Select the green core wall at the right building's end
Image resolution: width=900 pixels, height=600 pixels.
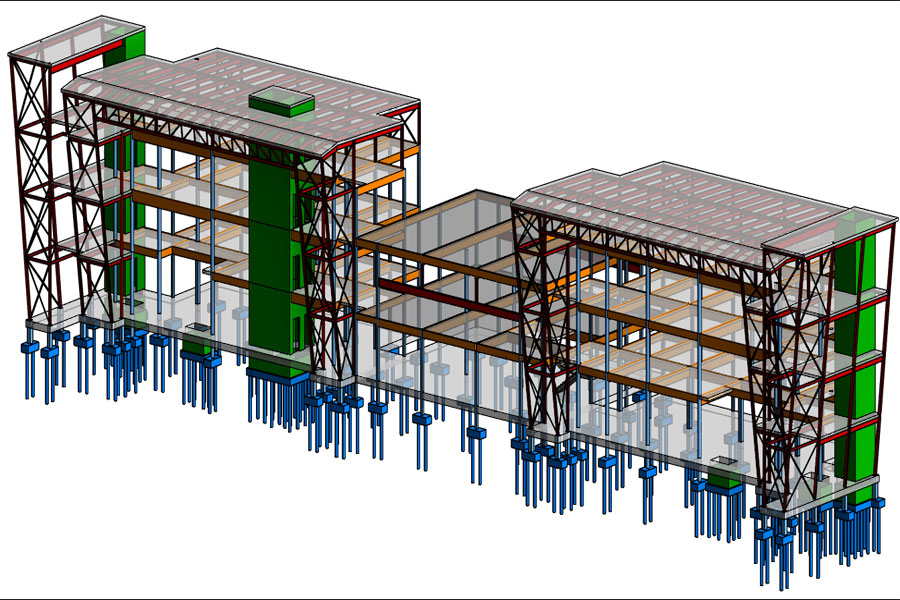coord(856,356)
